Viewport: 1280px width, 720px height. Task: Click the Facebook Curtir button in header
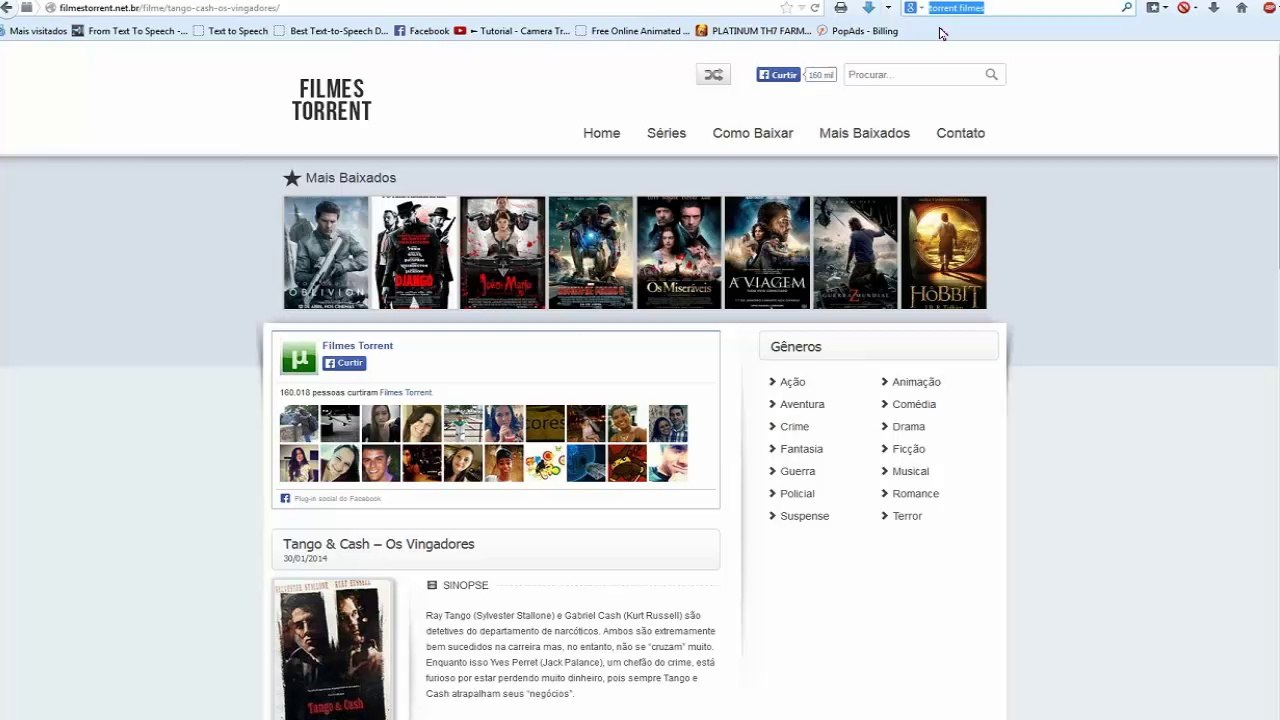tap(778, 74)
